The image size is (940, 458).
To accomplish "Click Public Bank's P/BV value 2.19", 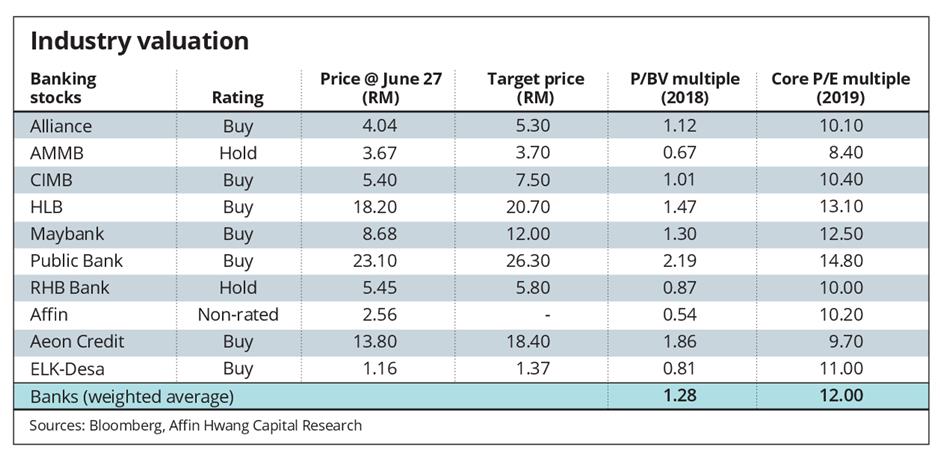I will [685, 261].
